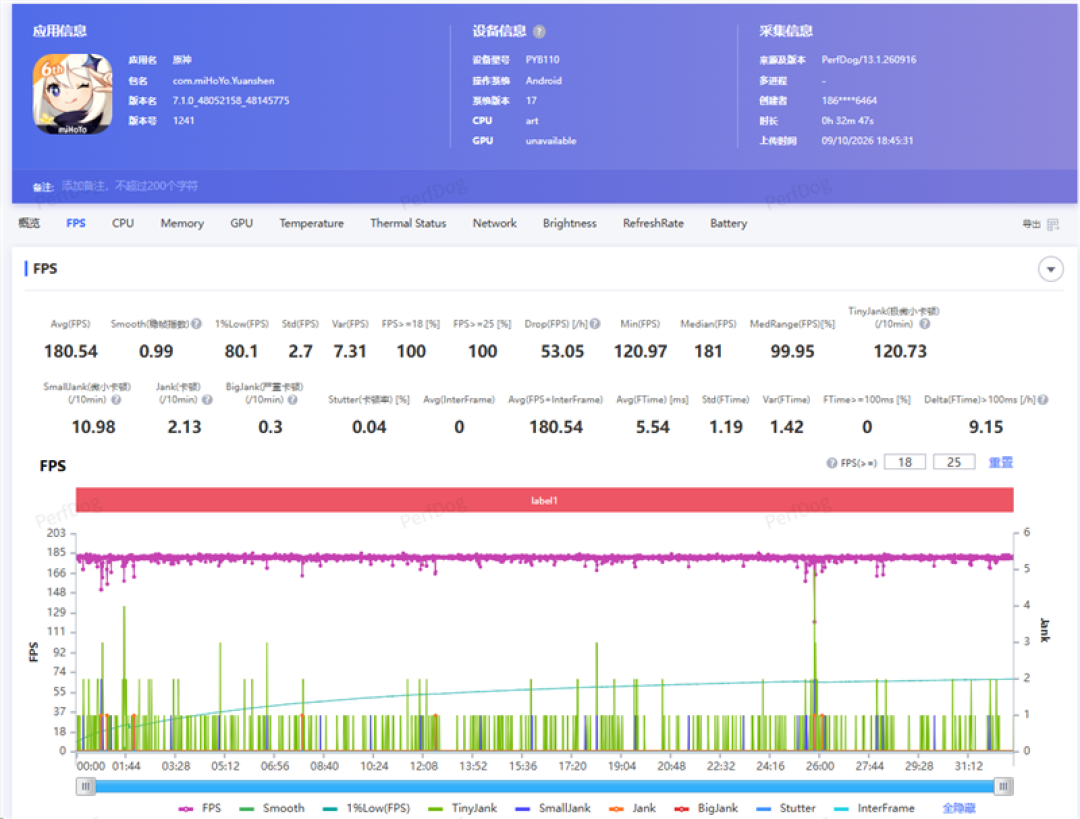
Task: Hide the TinyJank series in the legend
Action: pyautogui.click(x=462, y=808)
